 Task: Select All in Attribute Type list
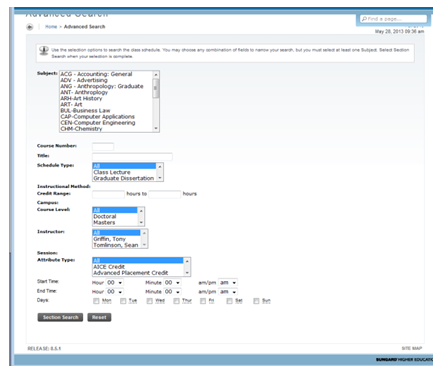click(x=138, y=260)
